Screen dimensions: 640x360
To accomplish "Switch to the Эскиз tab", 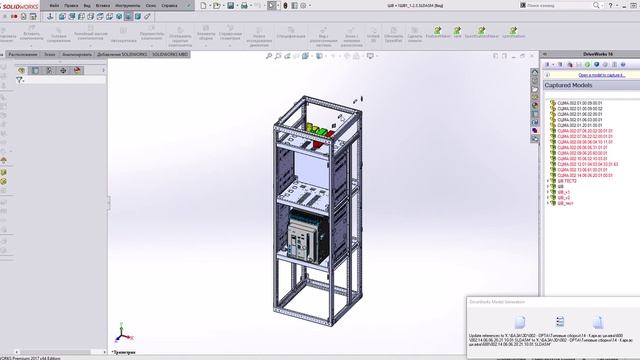I will (x=50, y=54).
